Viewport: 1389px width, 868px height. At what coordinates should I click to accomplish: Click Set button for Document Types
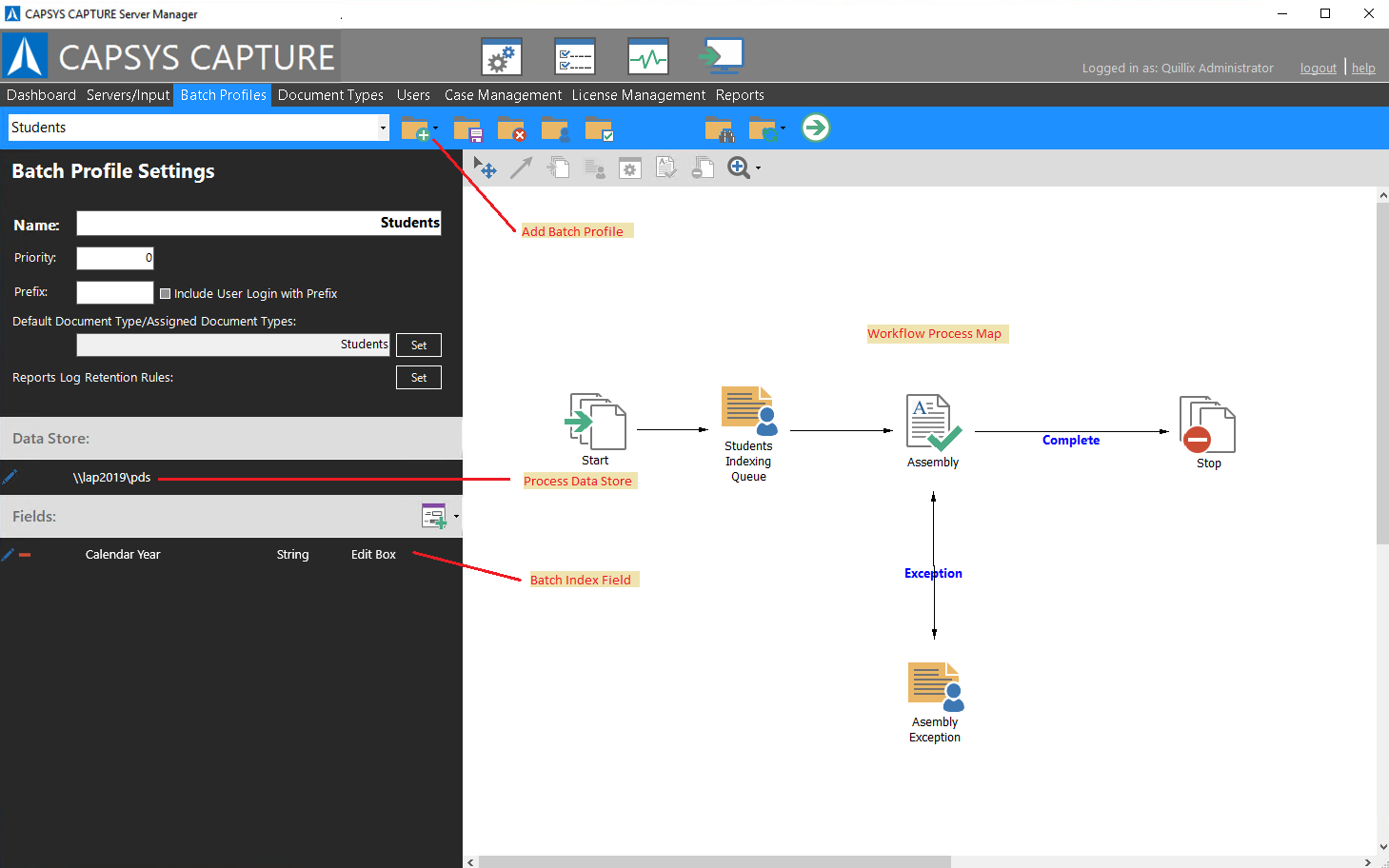[x=419, y=345]
